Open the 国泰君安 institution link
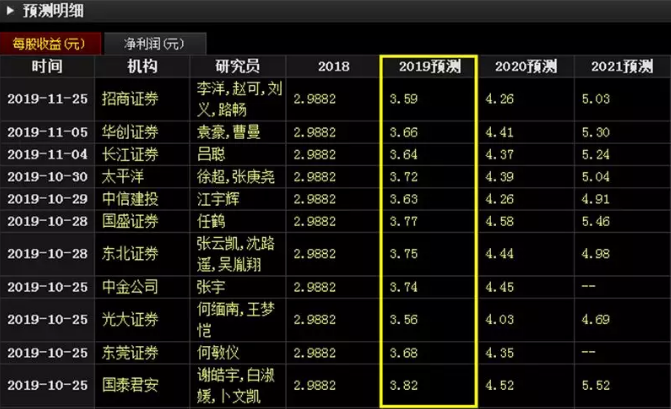This screenshot has width=671, height=409. click(x=130, y=385)
